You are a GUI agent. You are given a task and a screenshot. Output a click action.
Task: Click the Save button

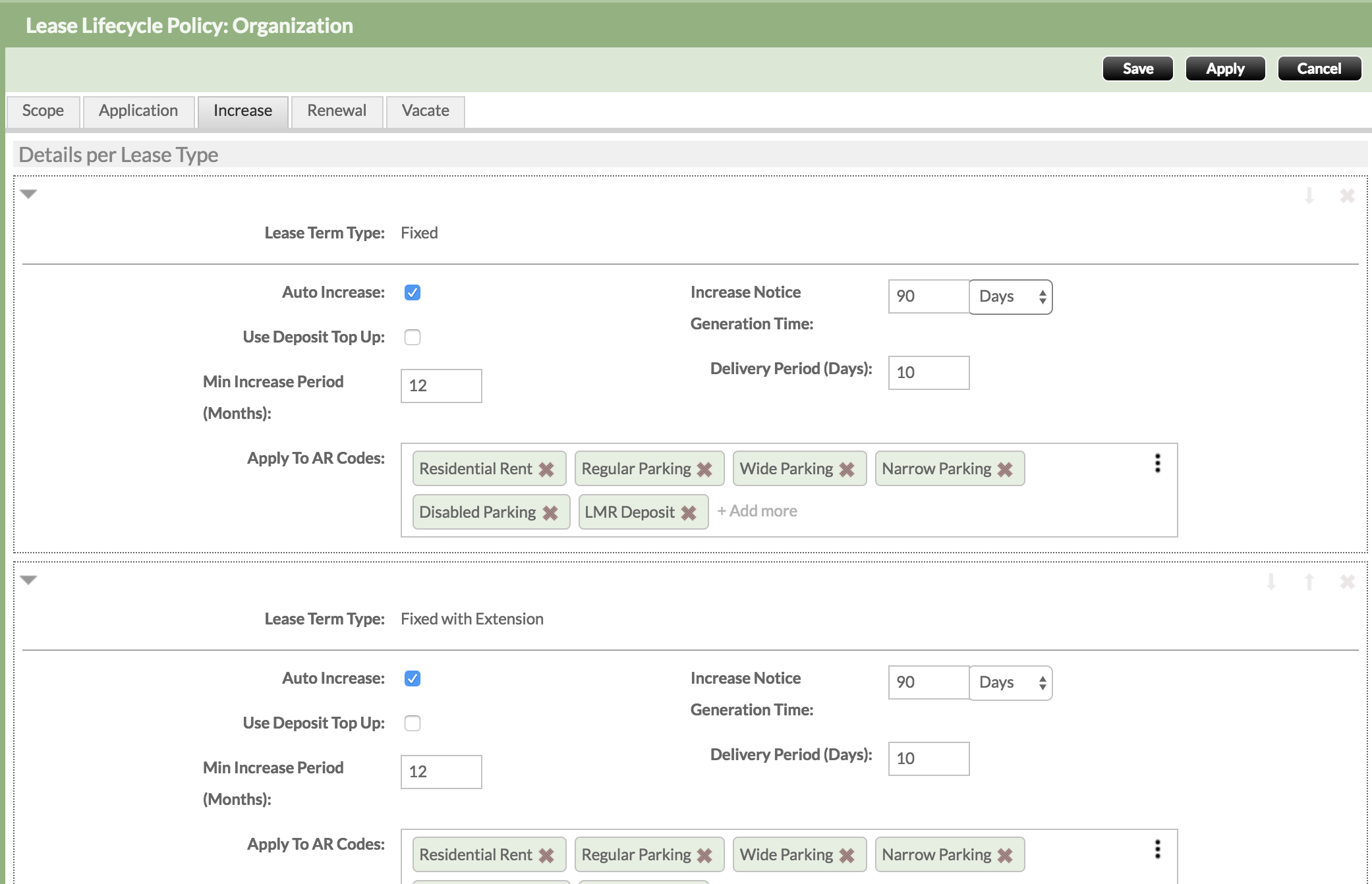point(1137,69)
